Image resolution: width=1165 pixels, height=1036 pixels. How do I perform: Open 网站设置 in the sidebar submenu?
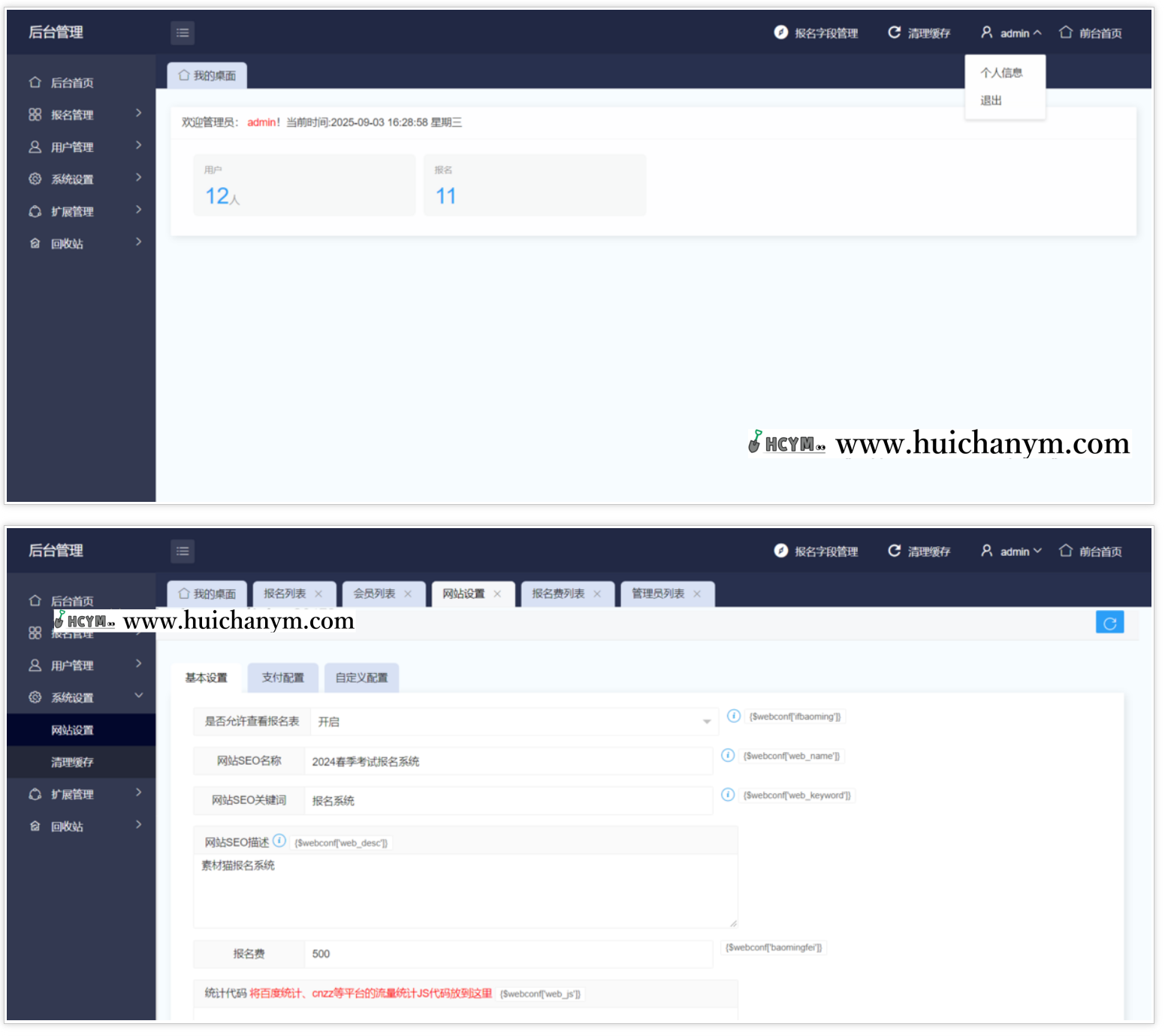[x=73, y=730]
